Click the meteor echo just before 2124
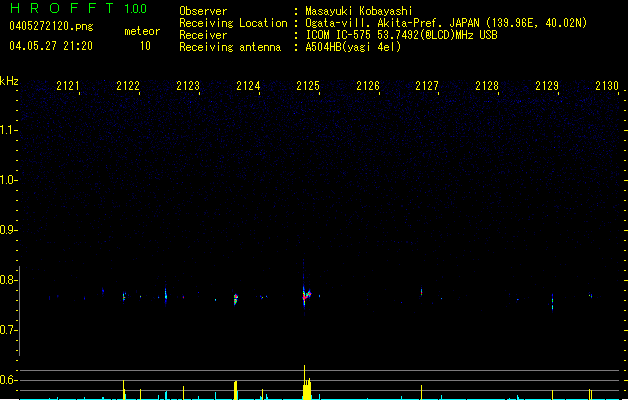The width and height of the screenshot is (629, 400). click(236, 299)
